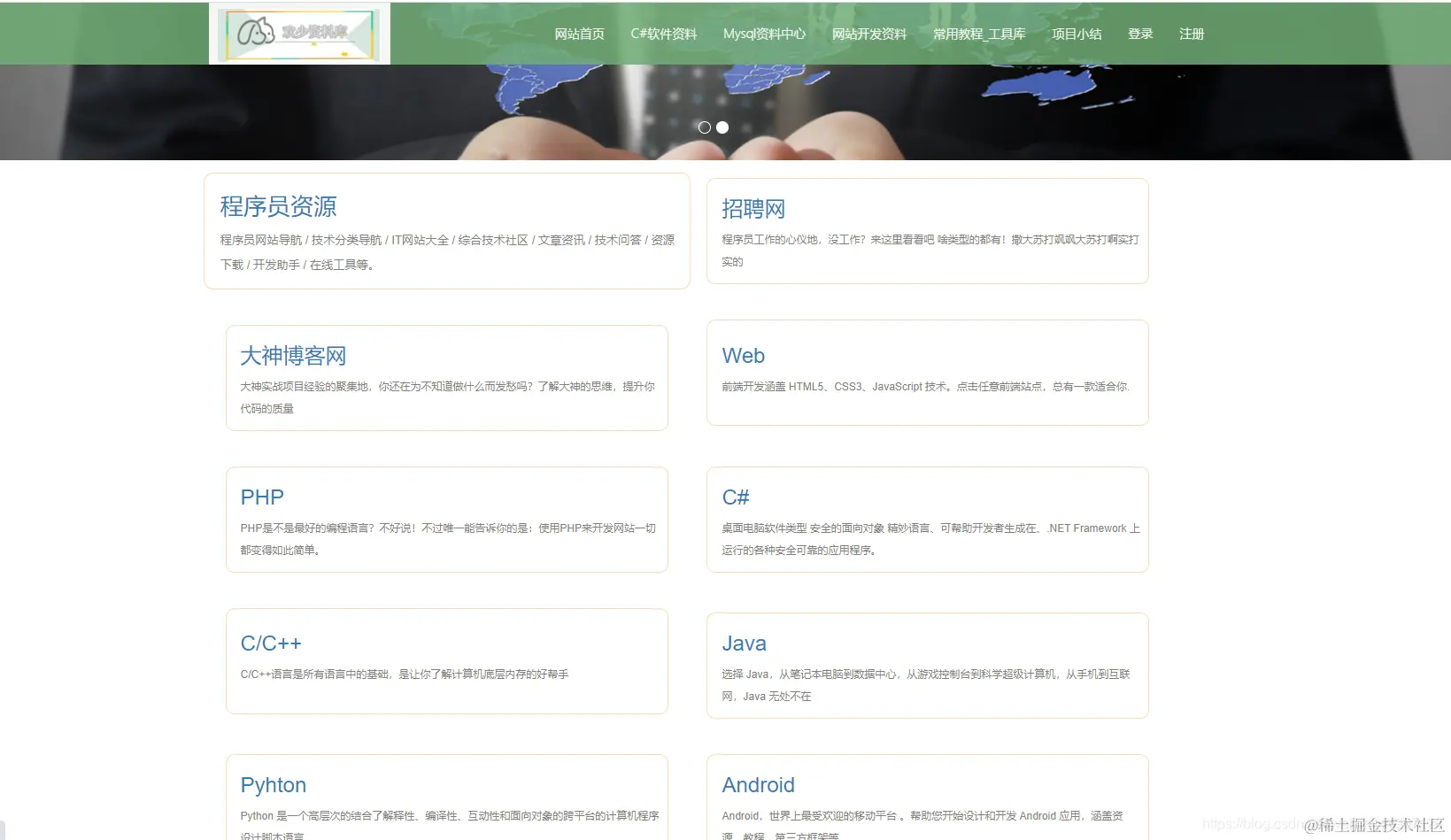Open the 网站首页 menu item

(x=578, y=34)
